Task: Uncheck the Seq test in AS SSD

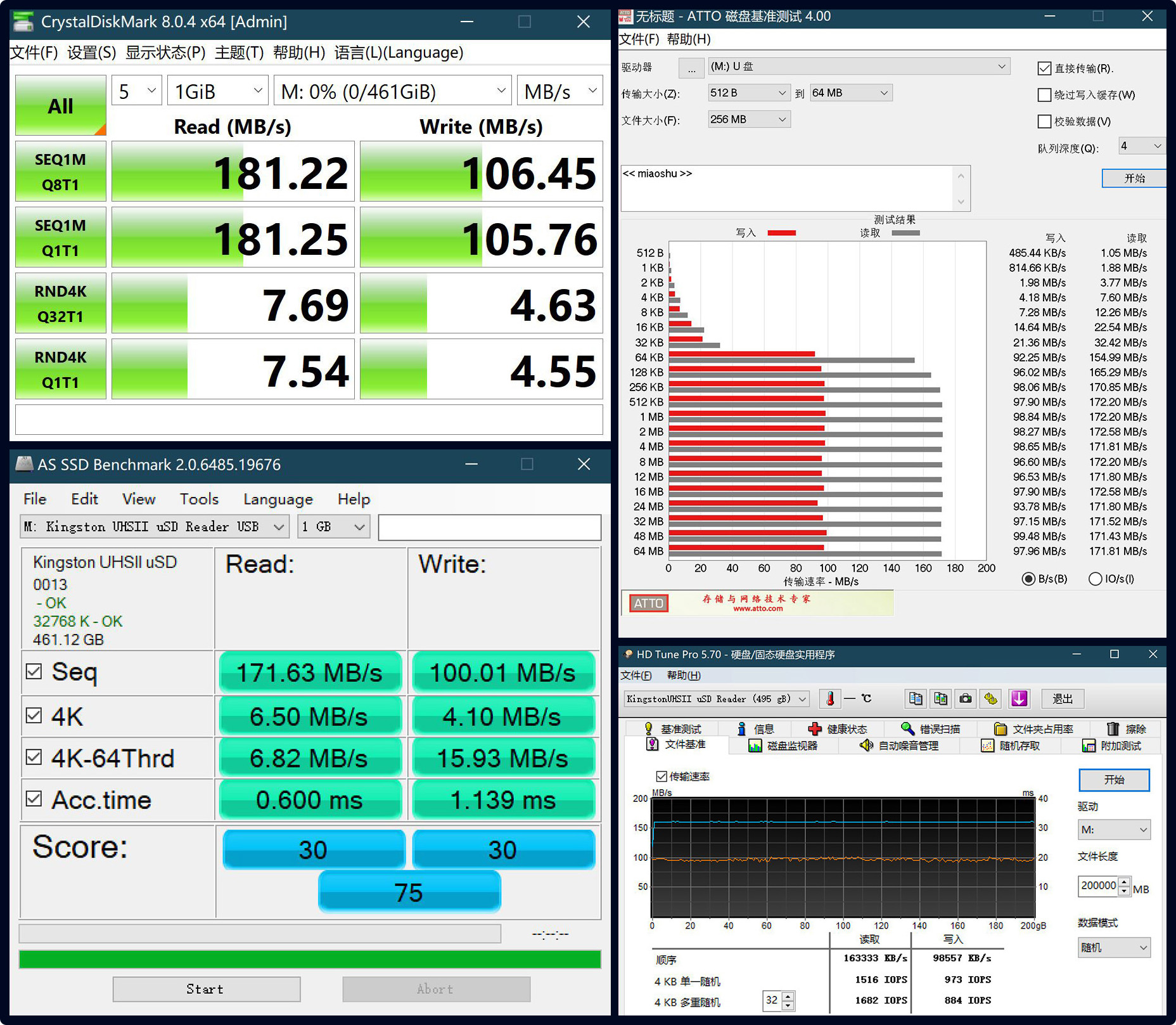Action: [34, 671]
